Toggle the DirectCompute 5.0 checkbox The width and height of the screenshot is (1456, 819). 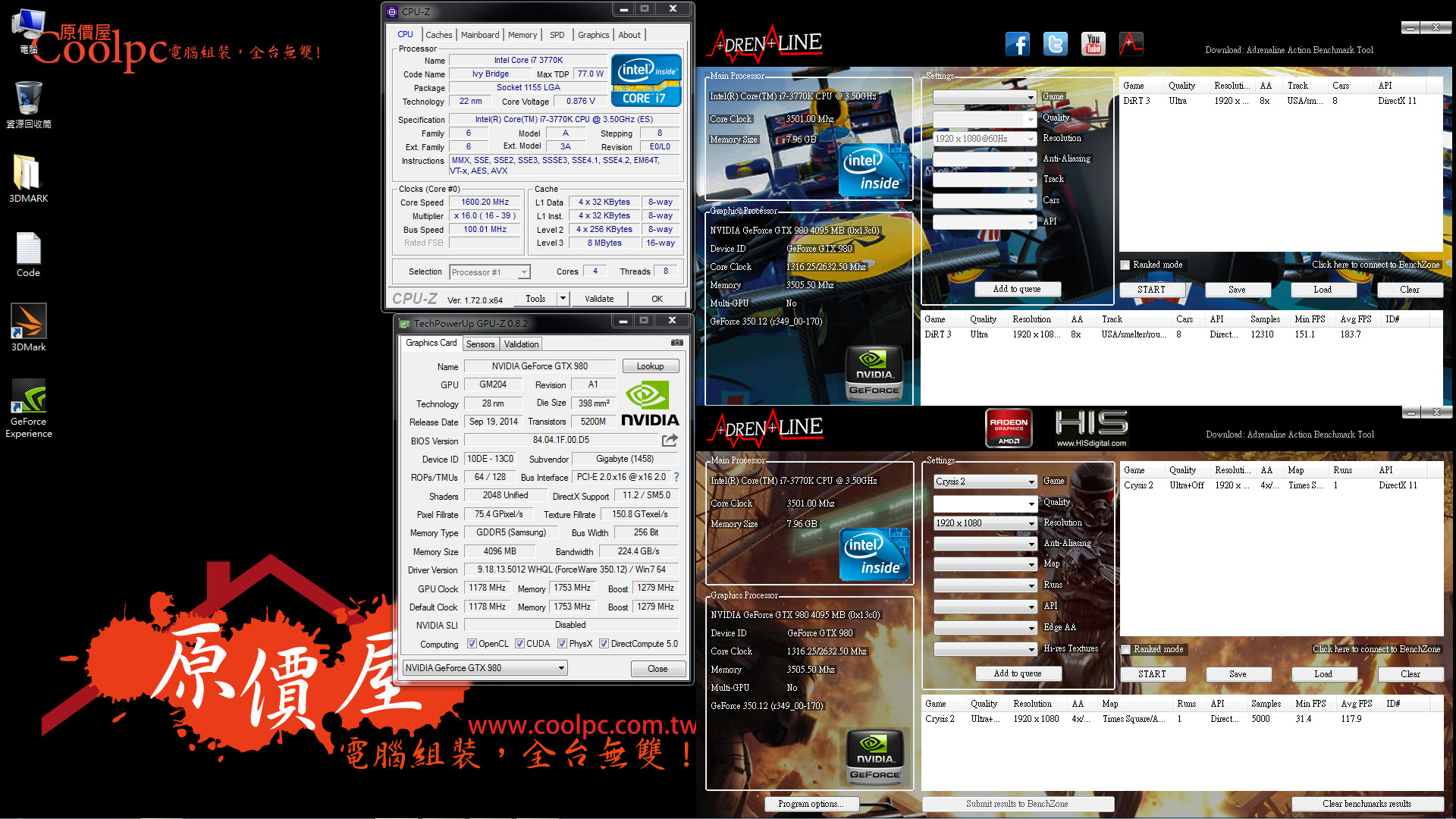tap(604, 644)
